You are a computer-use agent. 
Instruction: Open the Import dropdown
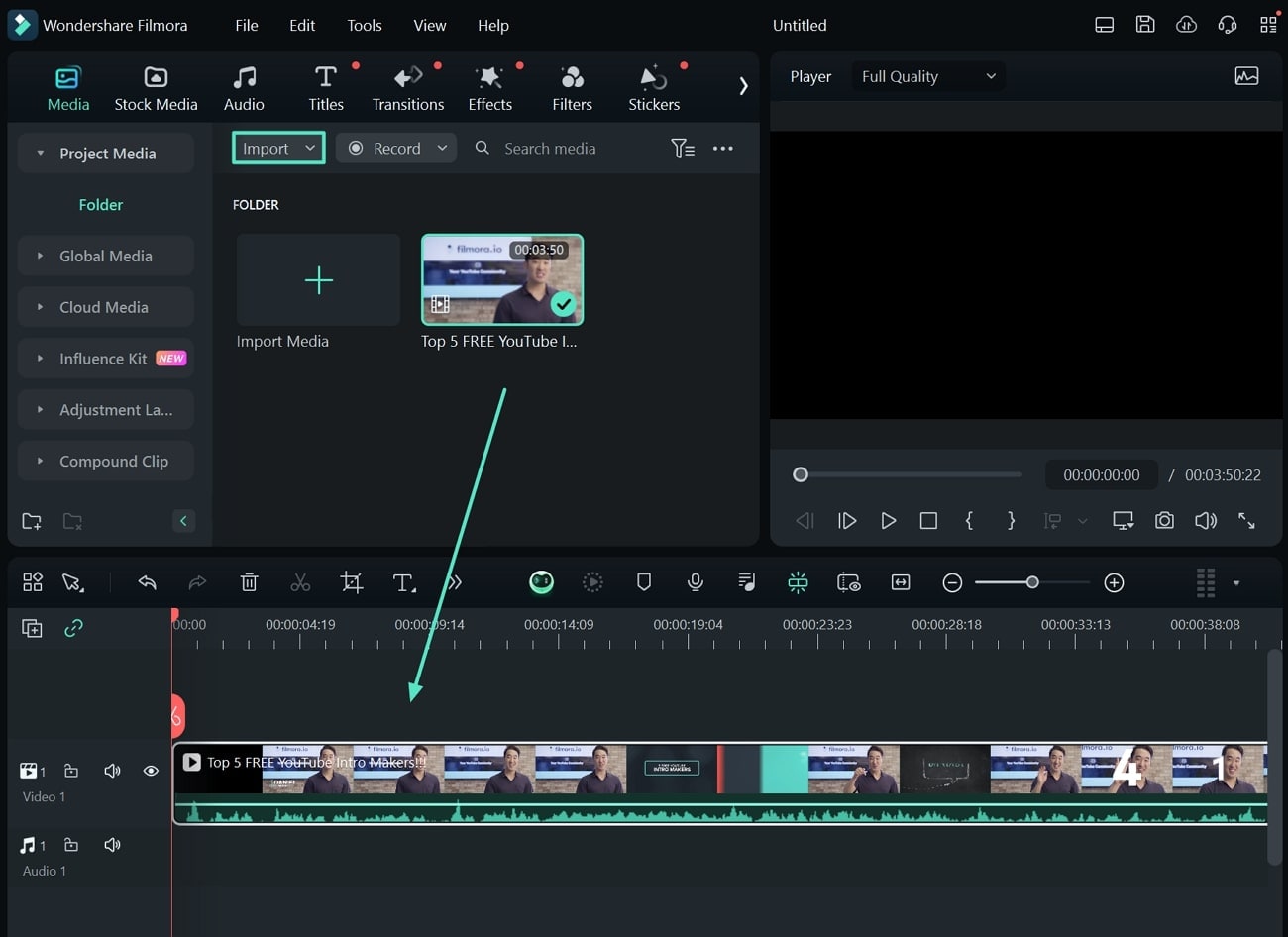278,148
